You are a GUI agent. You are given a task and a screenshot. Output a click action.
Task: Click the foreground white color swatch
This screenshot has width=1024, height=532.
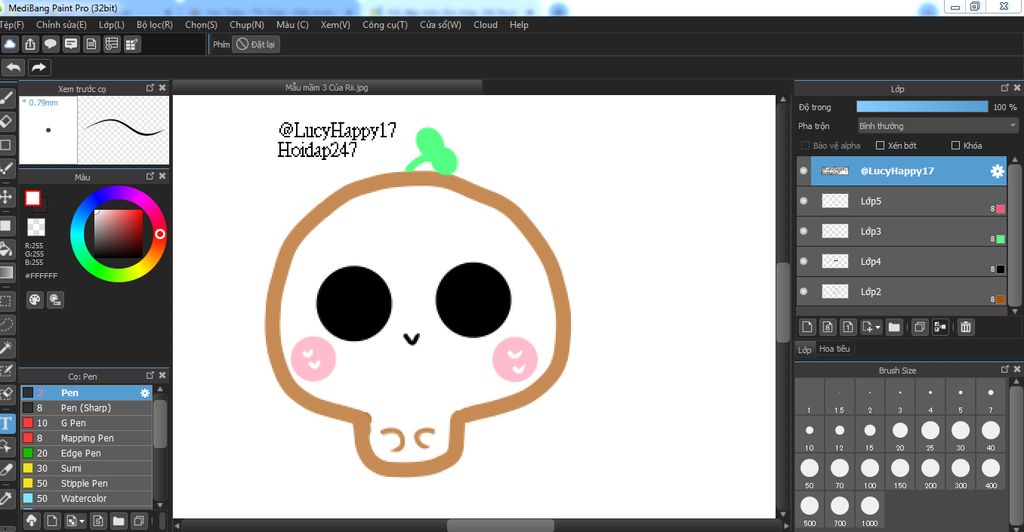pyautogui.click(x=33, y=198)
